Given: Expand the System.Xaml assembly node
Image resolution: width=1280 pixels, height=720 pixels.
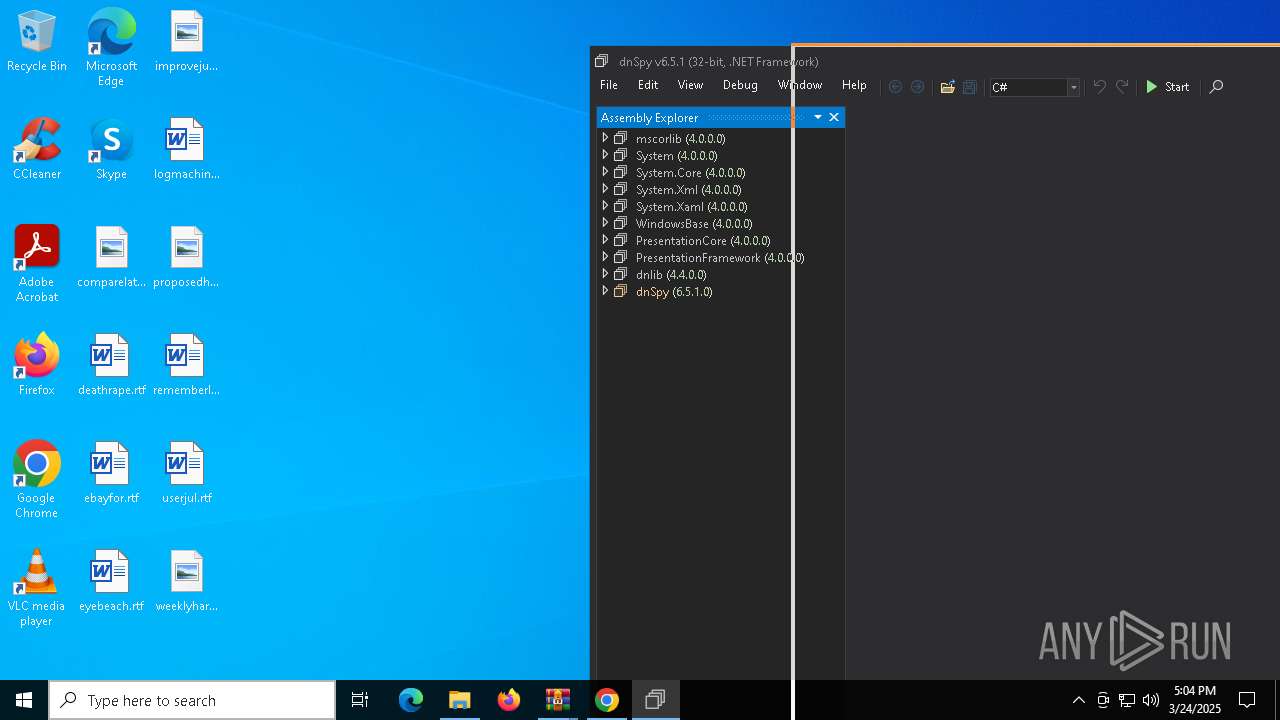Looking at the screenshot, I should tap(605, 206).
